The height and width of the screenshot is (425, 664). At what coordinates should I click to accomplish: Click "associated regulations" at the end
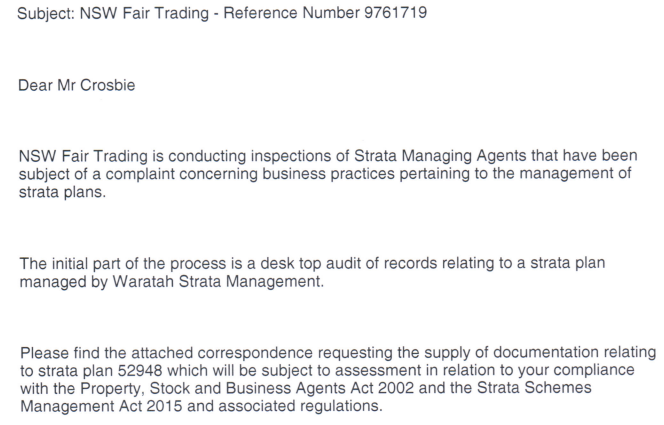click(299, 406)
